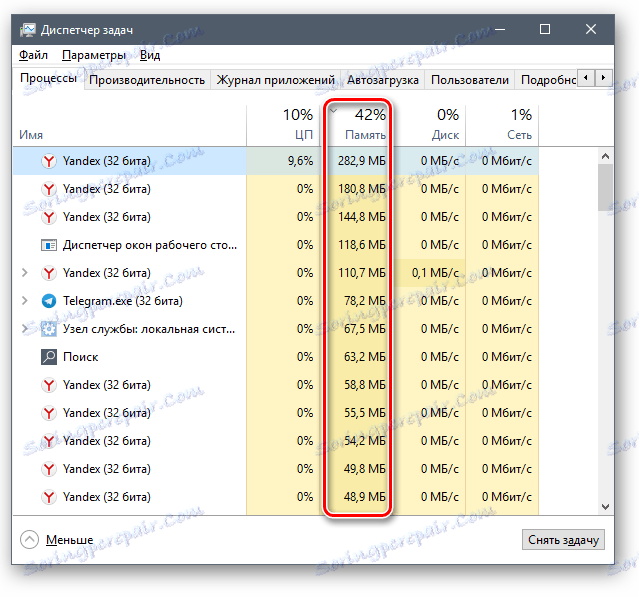This screenshot has height=597, width=639.
Task: Switch to the Пользователи tab
Action: [x=470, y=80]
